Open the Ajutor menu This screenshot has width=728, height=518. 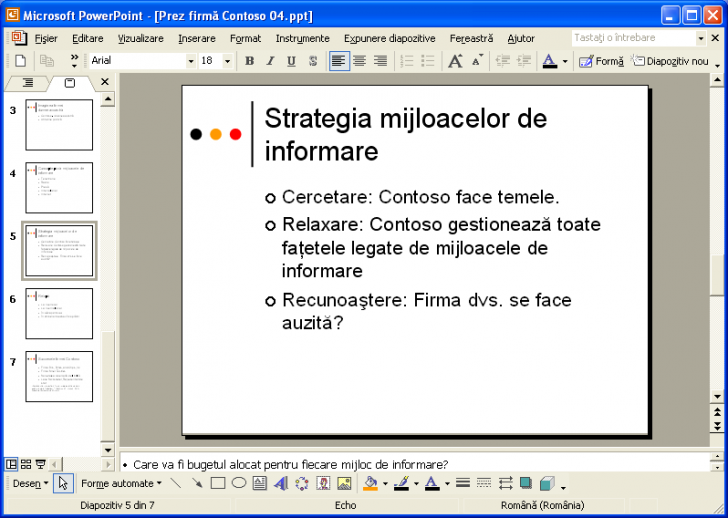pyautogui.click(x=521, y=39)
